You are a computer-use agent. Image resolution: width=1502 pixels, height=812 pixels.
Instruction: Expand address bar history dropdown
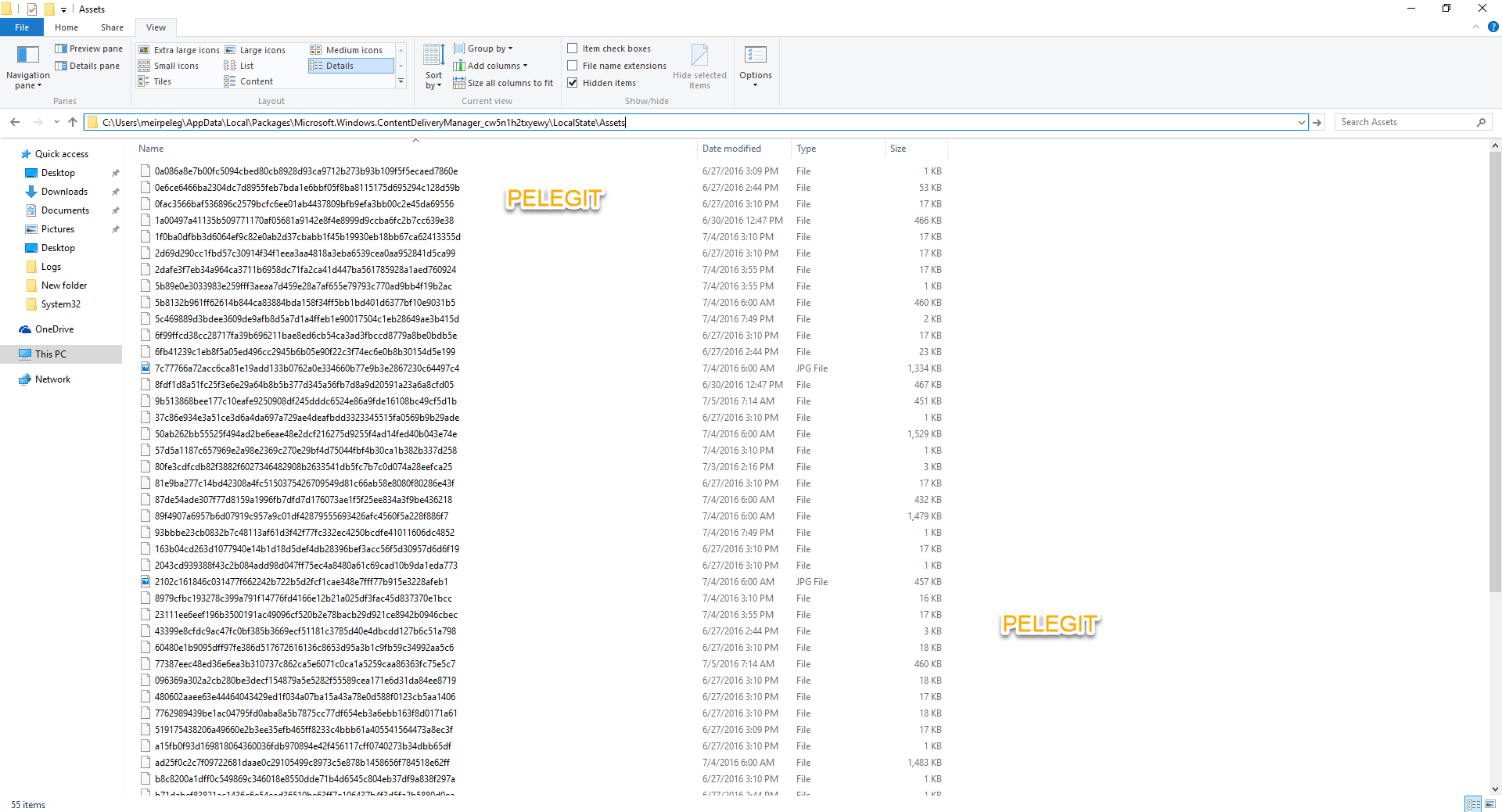click(x=1302, y=123)
